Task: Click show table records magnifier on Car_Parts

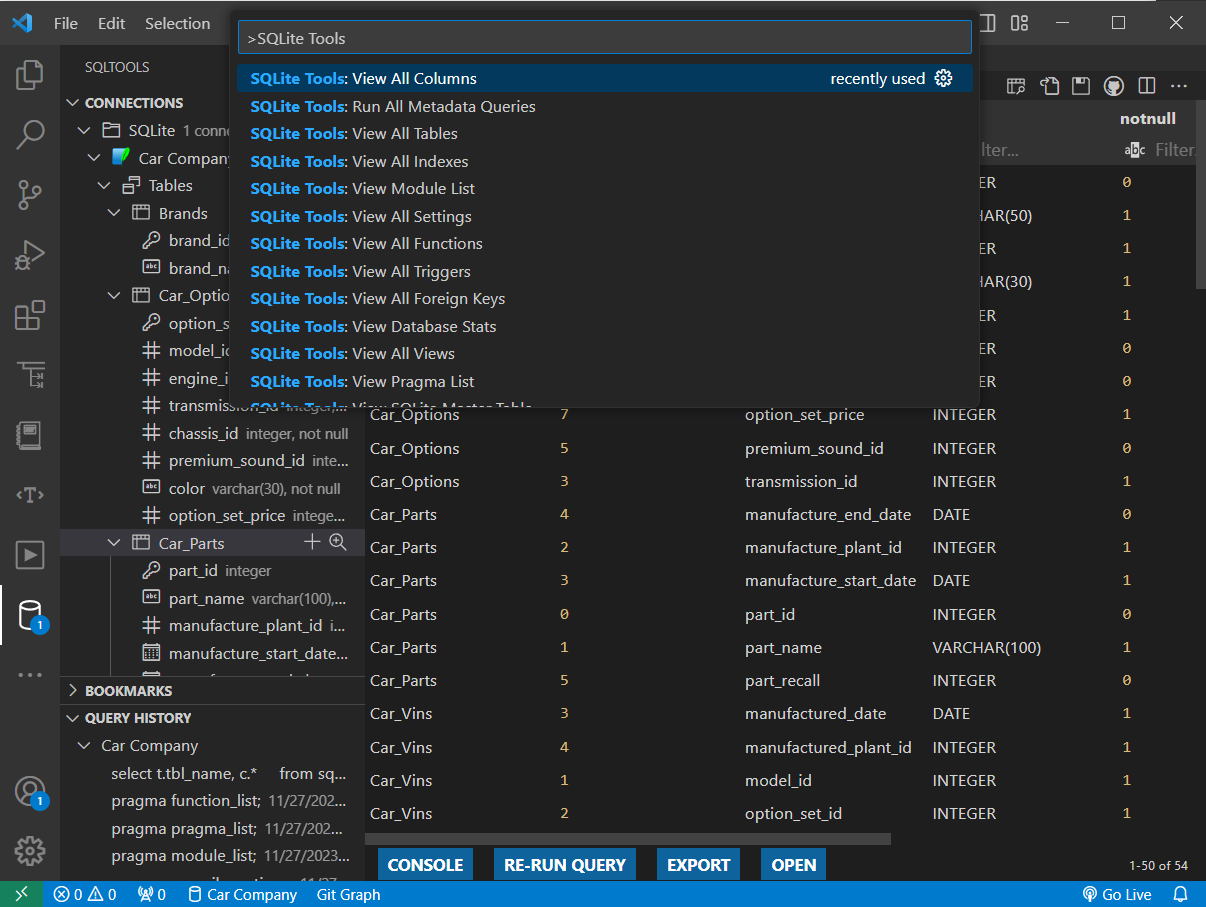Action: tap(338, 542)
